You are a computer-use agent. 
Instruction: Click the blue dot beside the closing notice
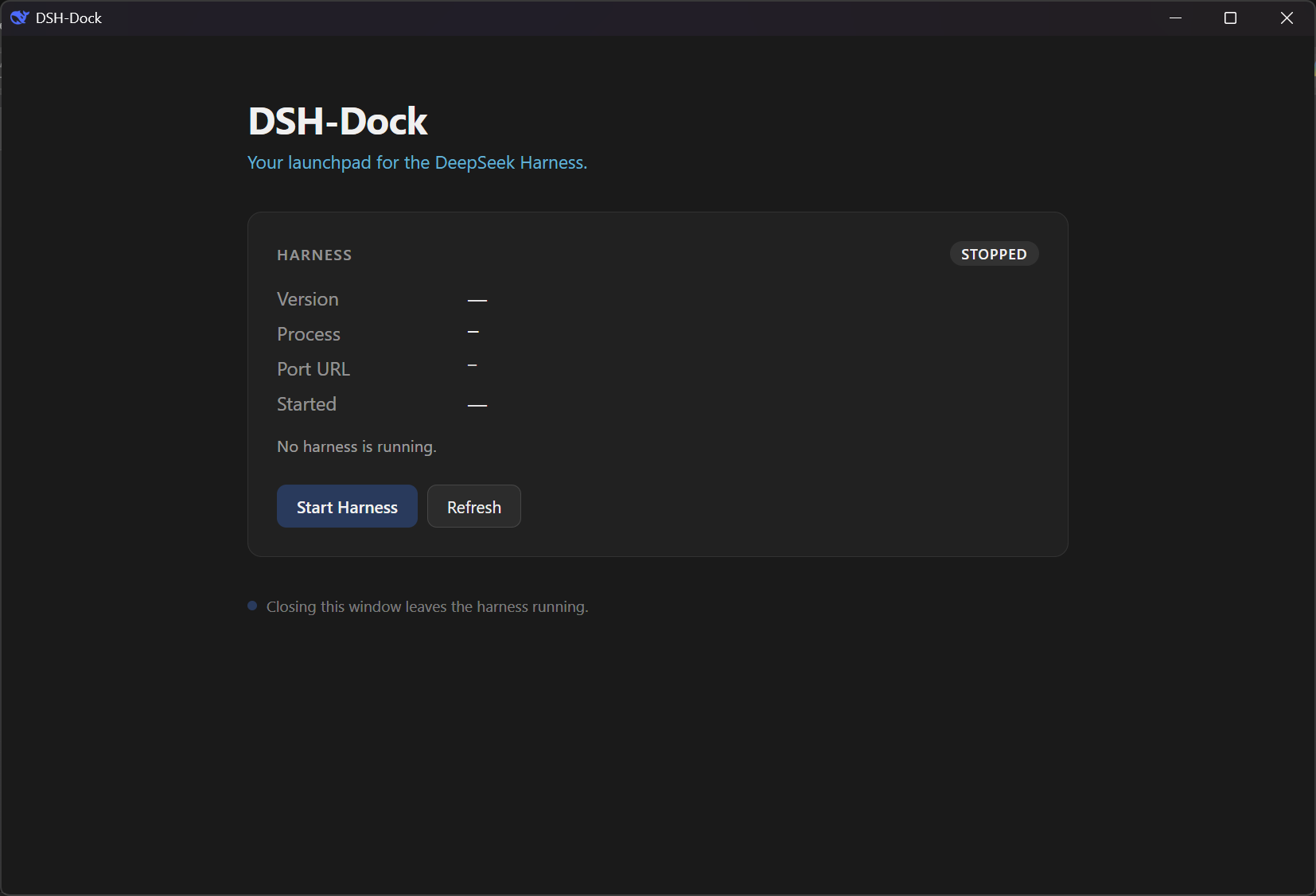252,606
